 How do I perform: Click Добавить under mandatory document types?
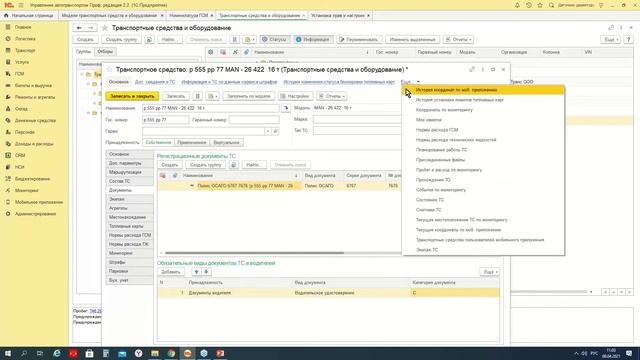[171, 272]
